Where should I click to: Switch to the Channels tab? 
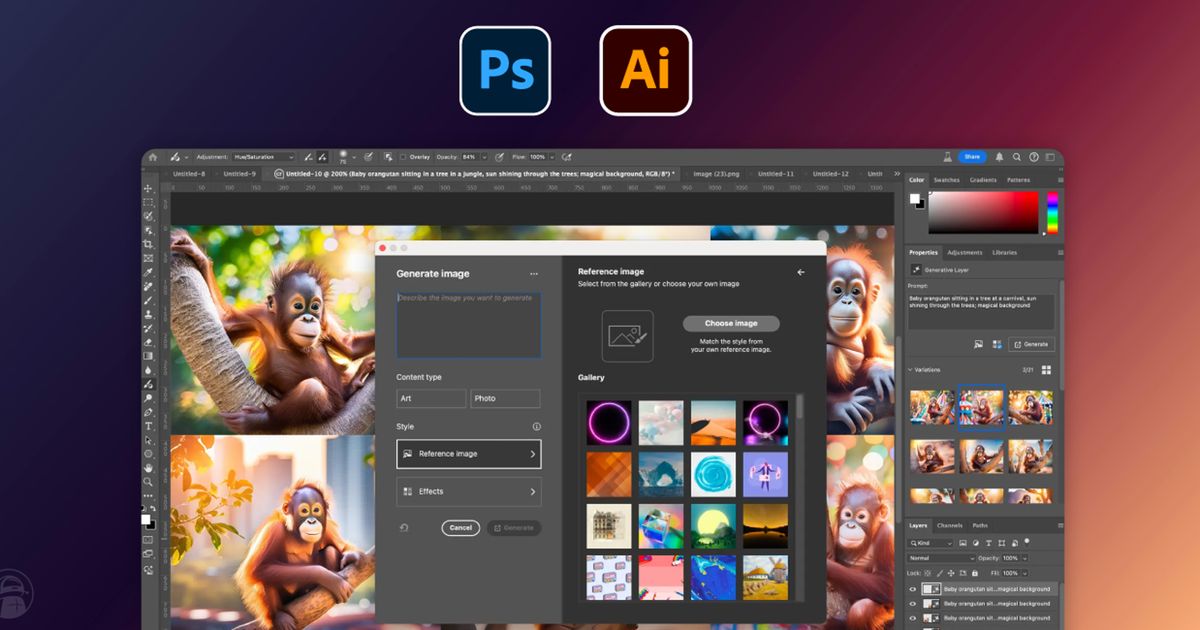950,525
